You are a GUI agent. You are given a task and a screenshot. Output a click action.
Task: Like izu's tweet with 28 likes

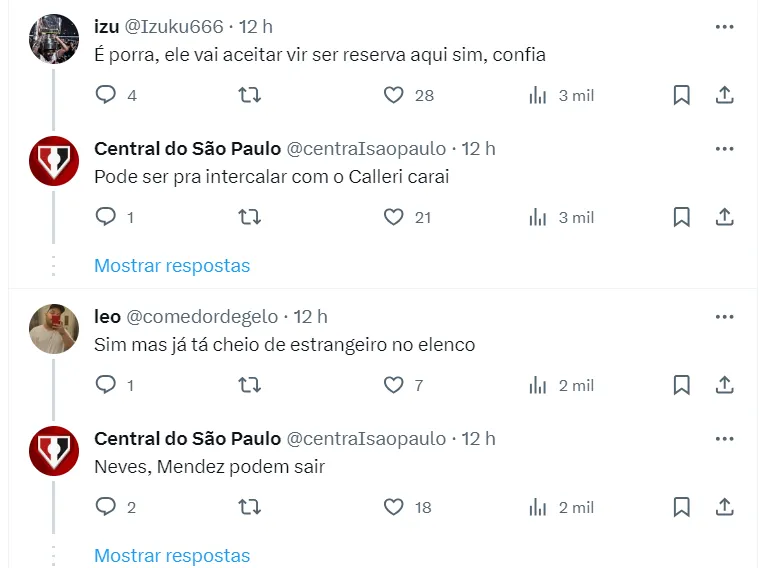(x=394, y=95)
